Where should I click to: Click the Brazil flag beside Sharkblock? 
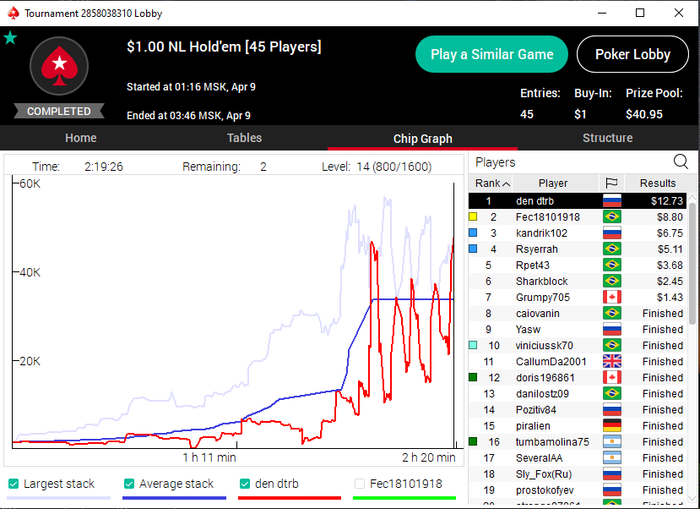coord(612,281)
